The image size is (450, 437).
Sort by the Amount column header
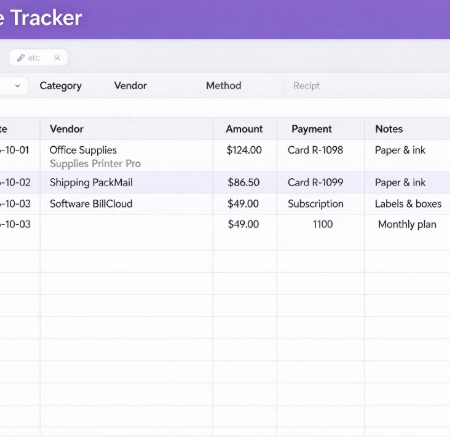244,129
